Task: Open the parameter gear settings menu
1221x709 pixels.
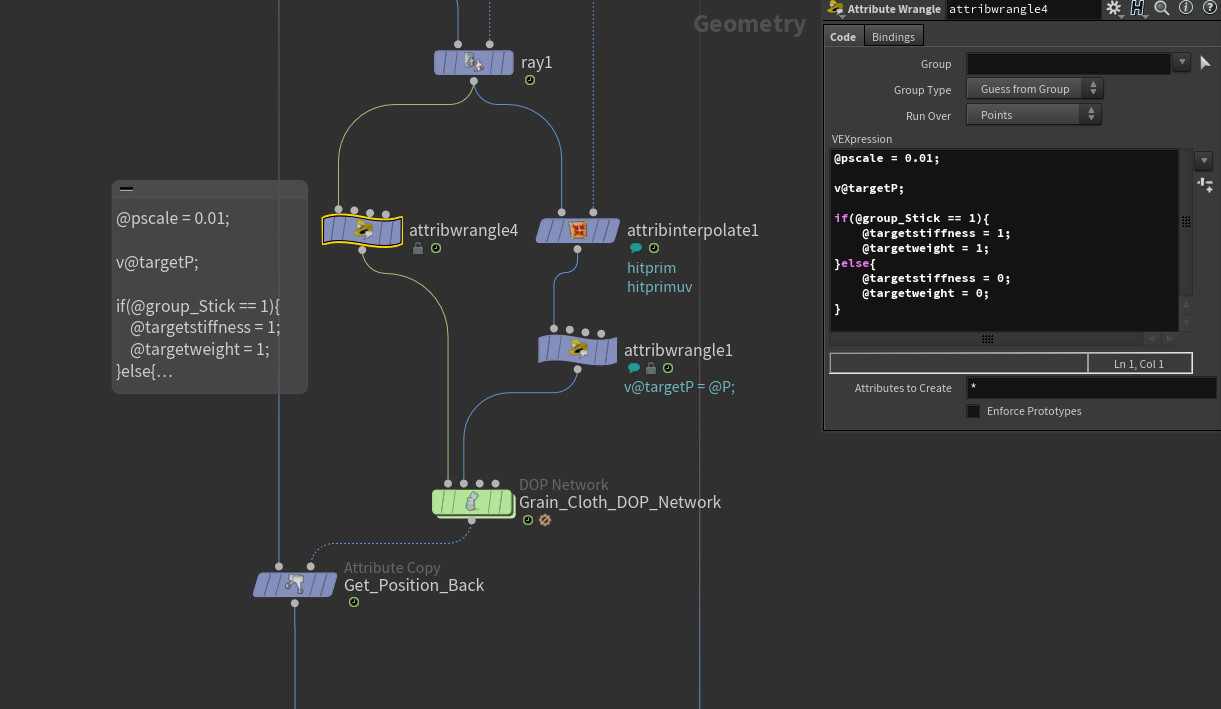Action: pos(1114,8)
